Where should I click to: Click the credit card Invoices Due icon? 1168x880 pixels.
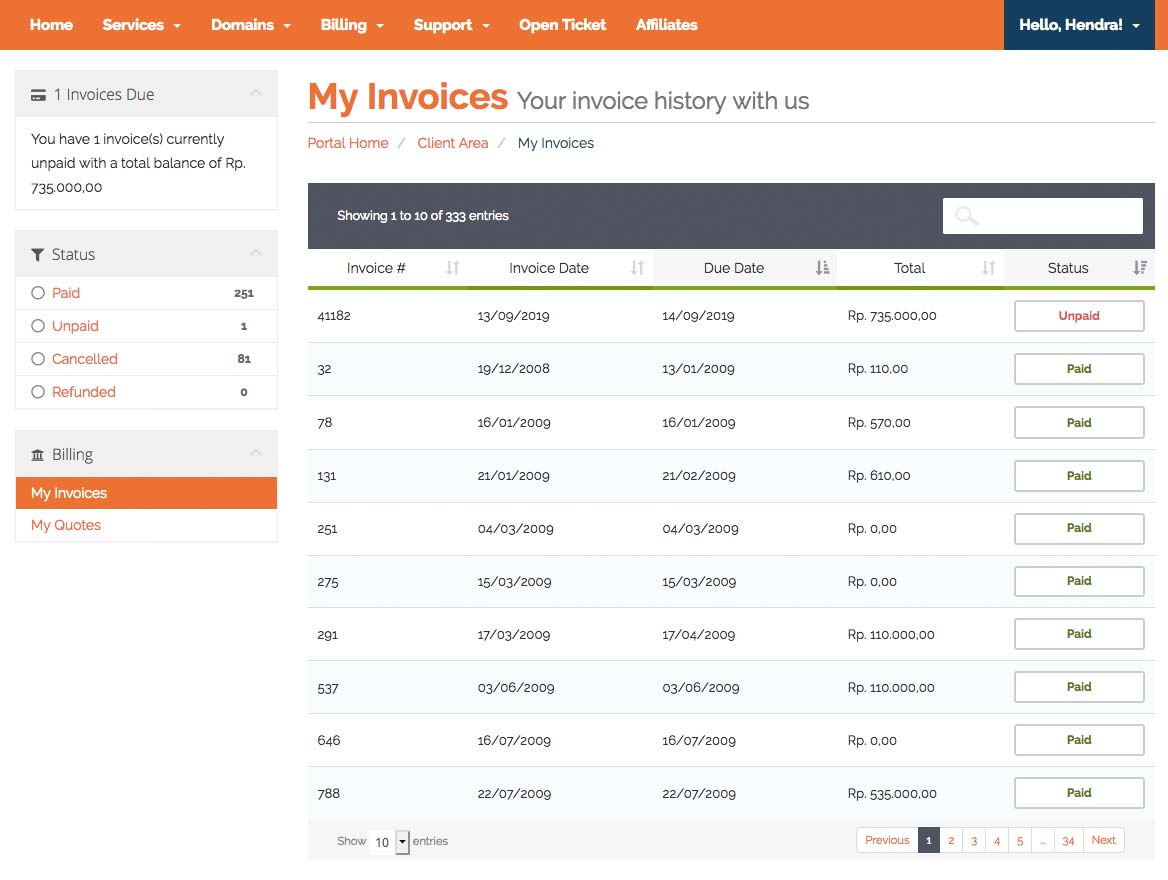tap(39, 95)
